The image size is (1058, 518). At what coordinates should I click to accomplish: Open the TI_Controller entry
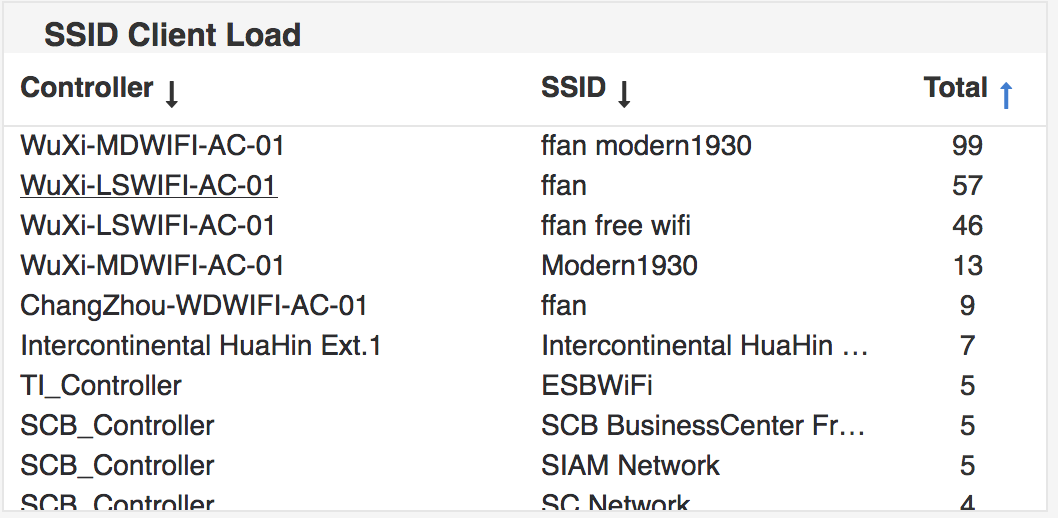click(x=101, y=386)
